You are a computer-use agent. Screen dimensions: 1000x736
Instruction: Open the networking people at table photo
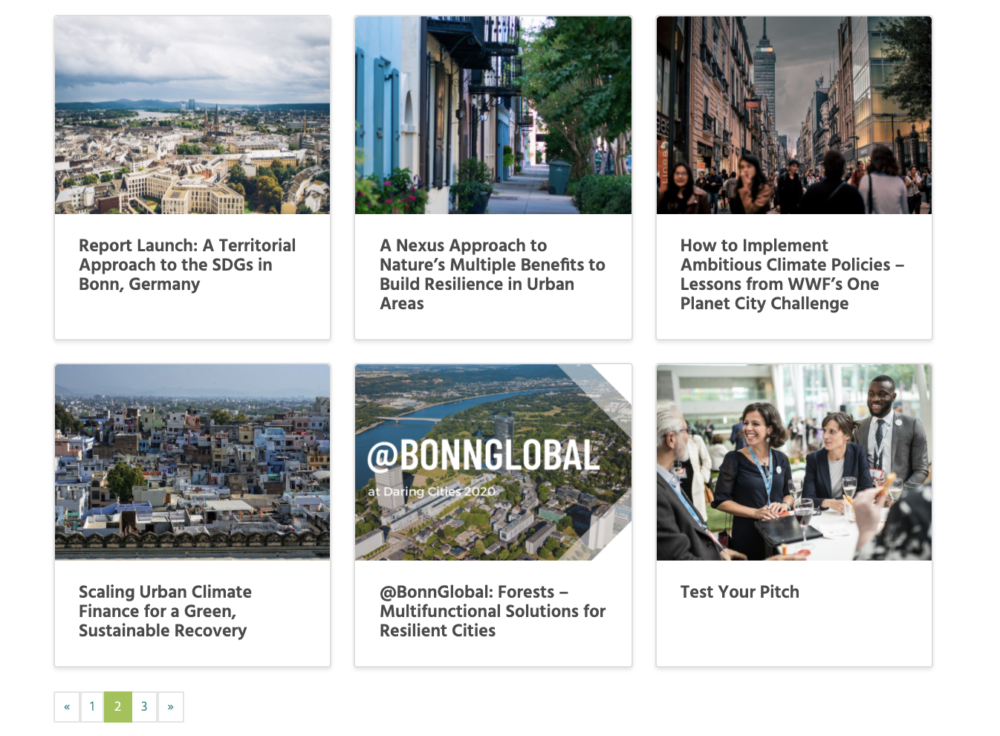pos(794,462)
